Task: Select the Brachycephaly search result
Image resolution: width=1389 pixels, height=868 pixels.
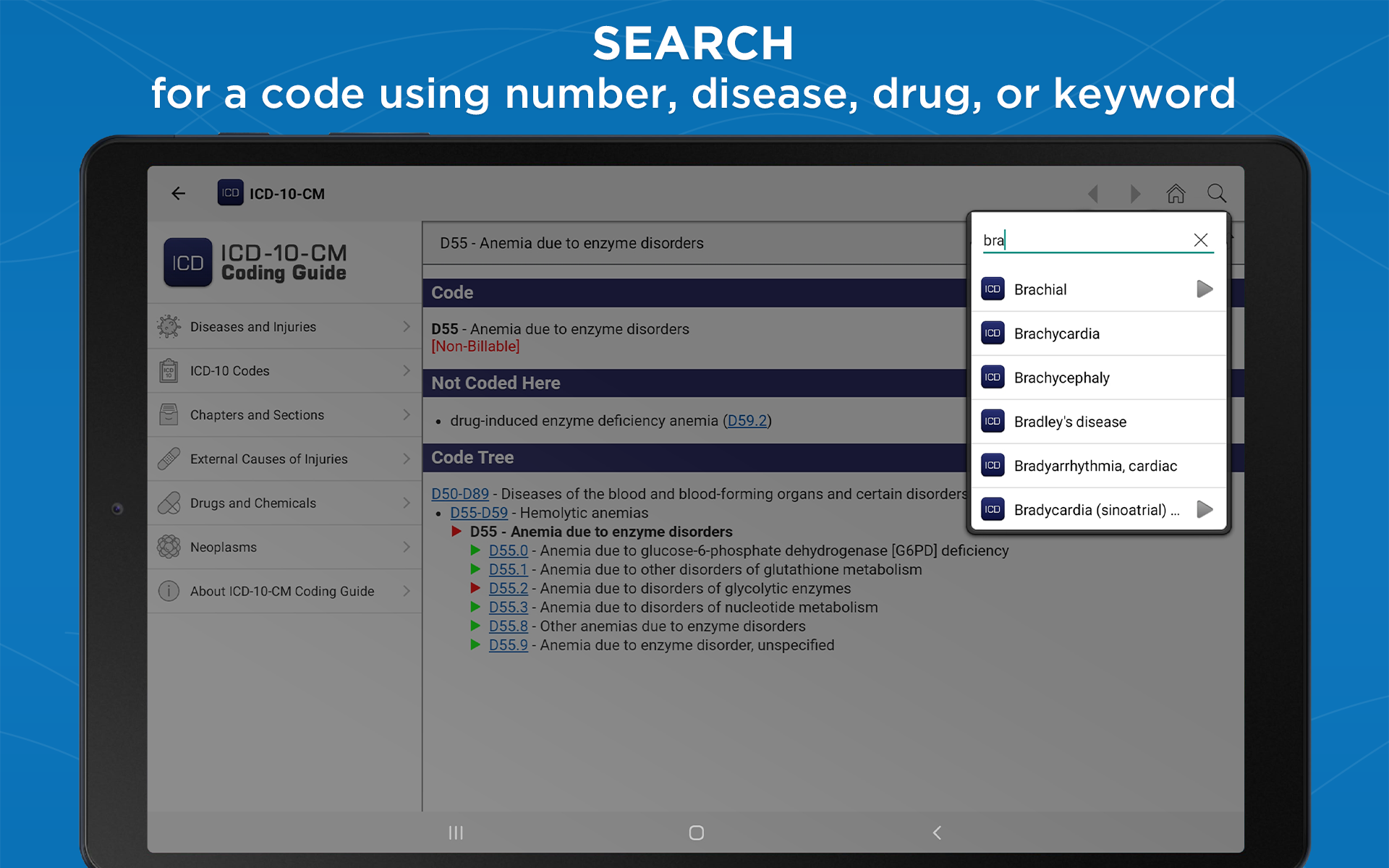Action: [1098, 378]
